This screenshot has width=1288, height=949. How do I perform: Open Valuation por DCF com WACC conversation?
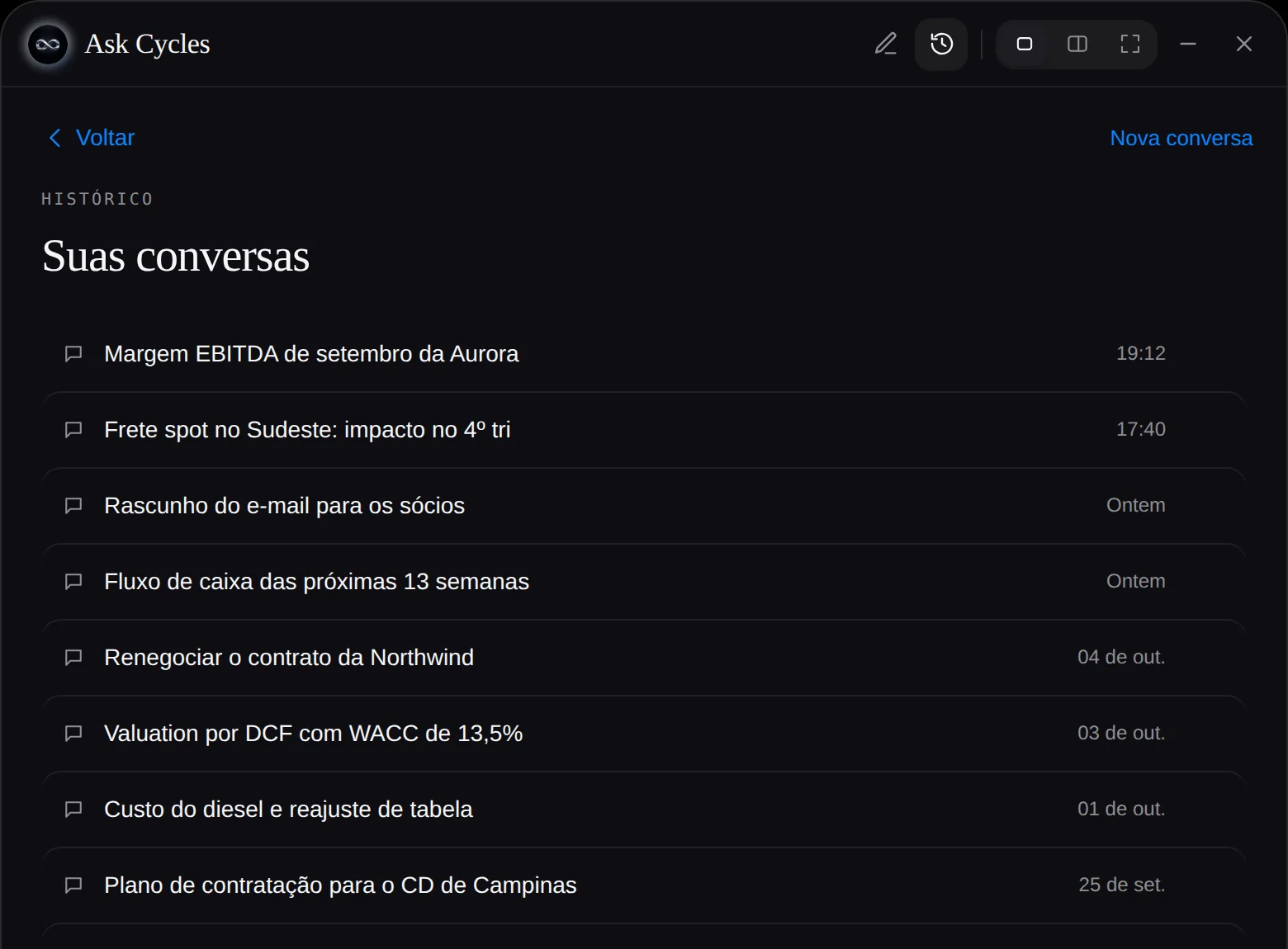click(643, 733)
